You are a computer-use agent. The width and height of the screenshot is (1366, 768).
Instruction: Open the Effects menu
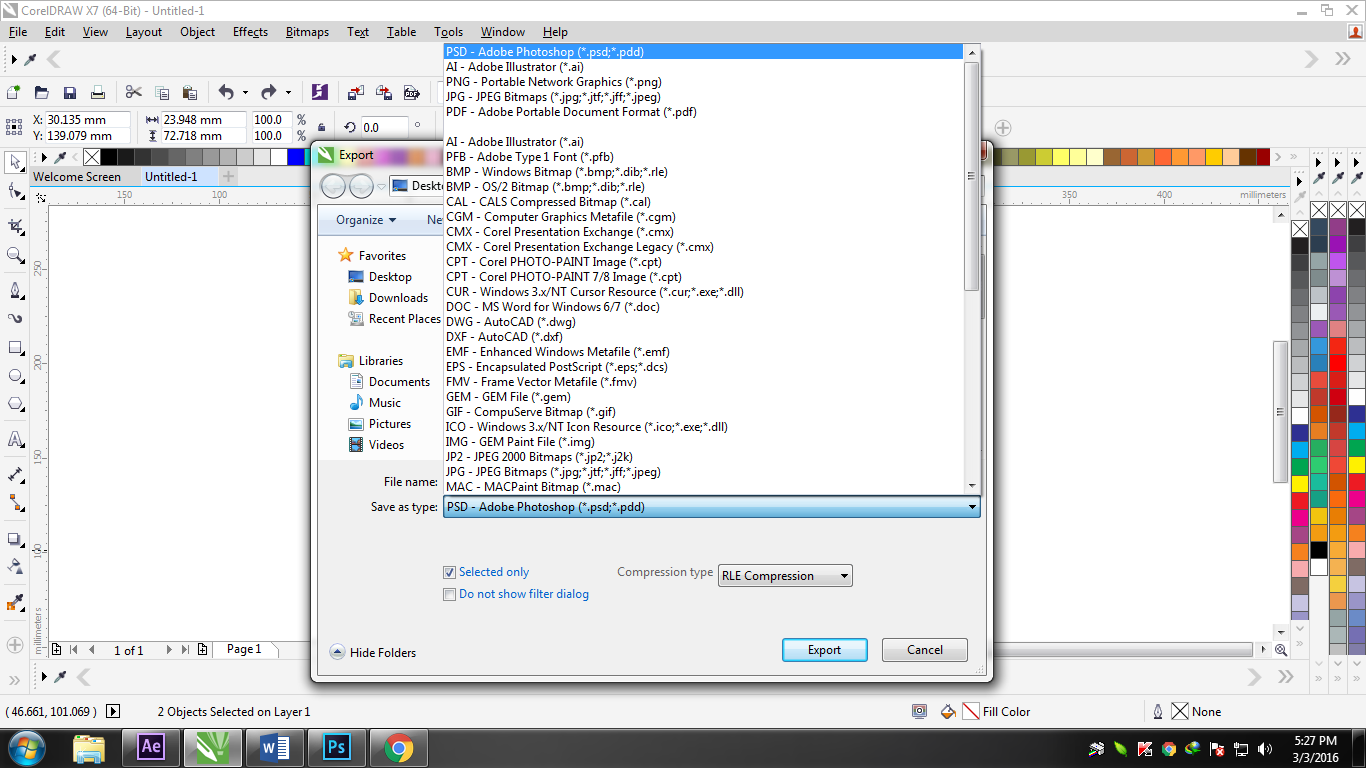tap(250, 32)
